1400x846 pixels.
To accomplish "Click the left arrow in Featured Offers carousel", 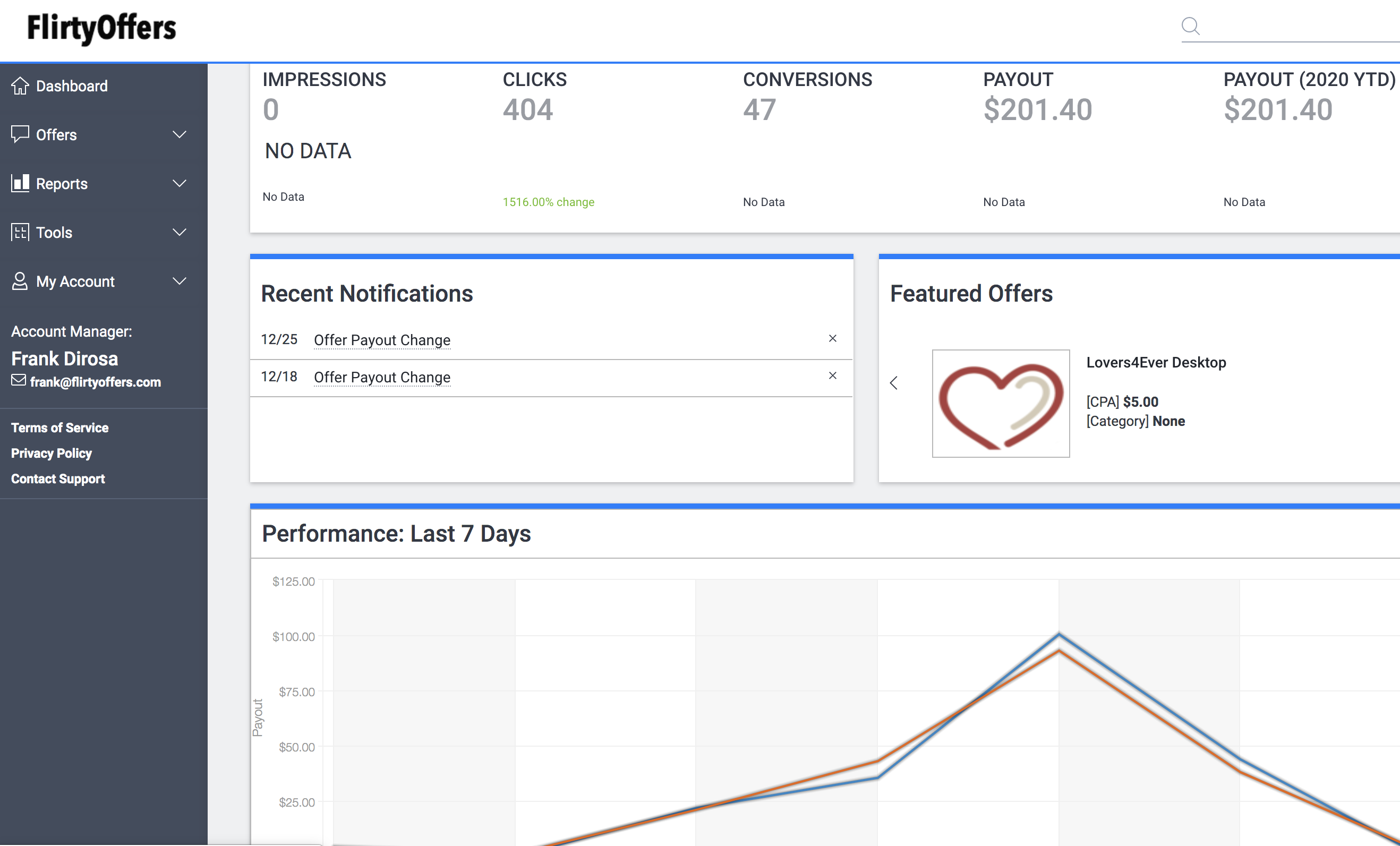I will coord(894,383).
